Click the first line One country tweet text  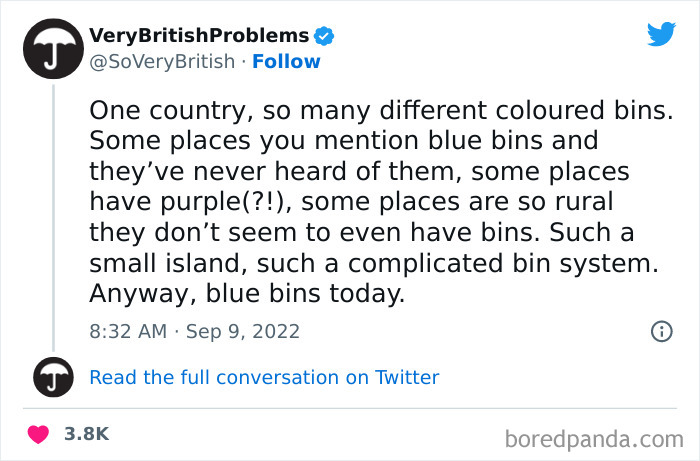(381, 111)
